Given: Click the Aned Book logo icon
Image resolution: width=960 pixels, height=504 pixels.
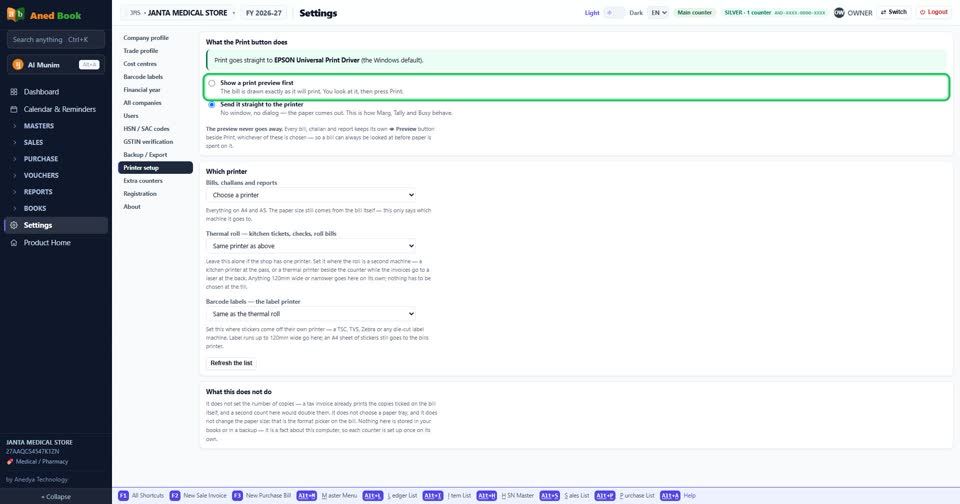Looking at the screenshot, I should pyautogui.click(x=15, y=14).
